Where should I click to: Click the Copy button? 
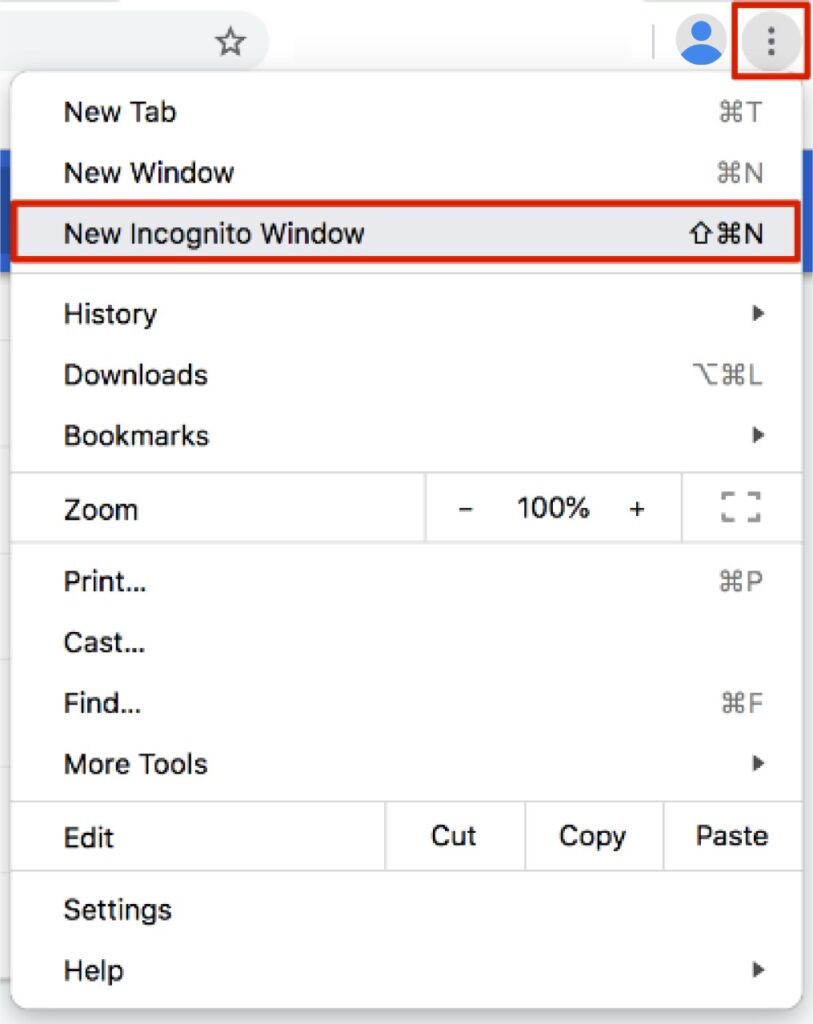[x=593, y=836]
